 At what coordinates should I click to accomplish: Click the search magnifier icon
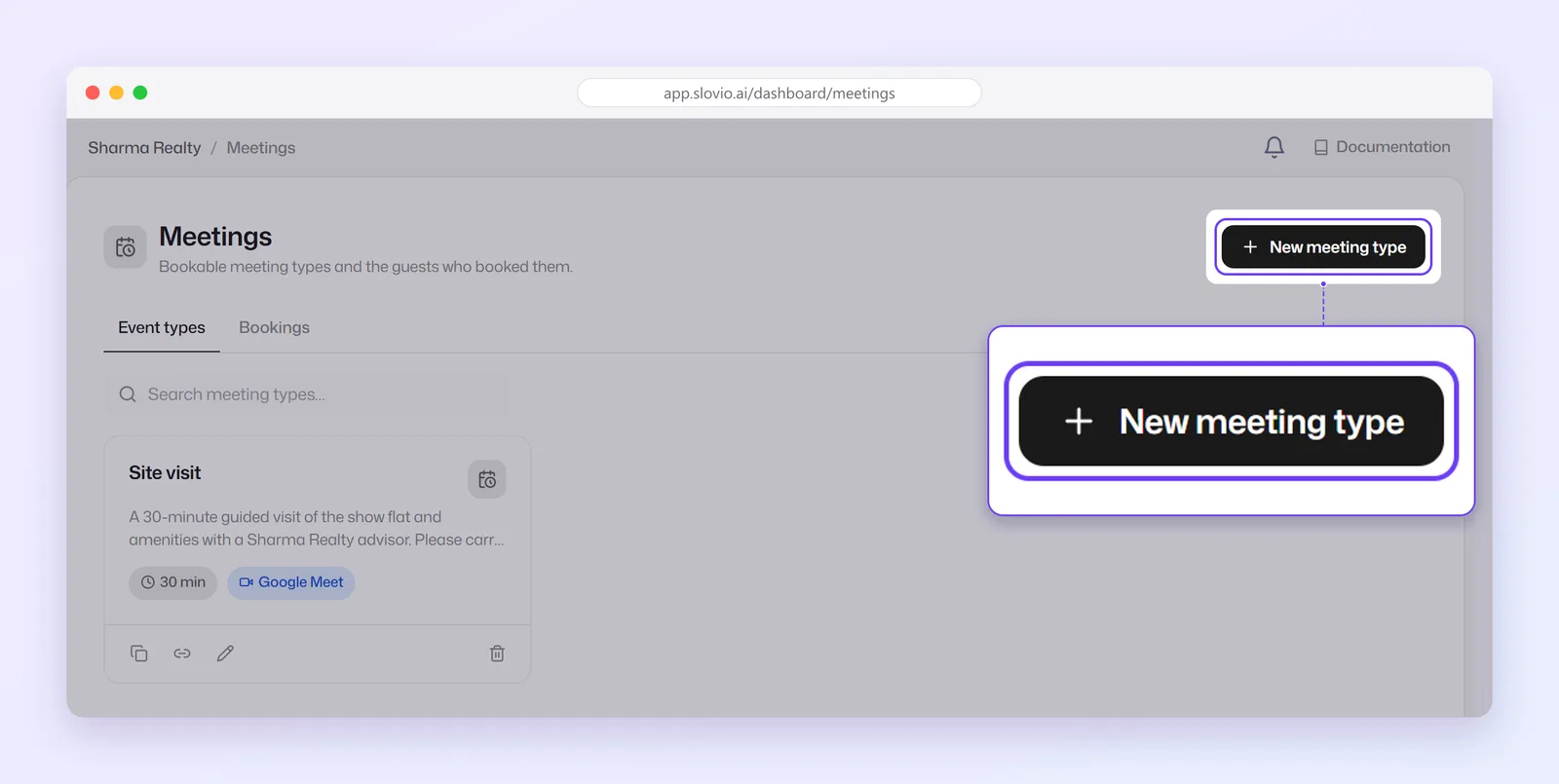coord(128,394)
